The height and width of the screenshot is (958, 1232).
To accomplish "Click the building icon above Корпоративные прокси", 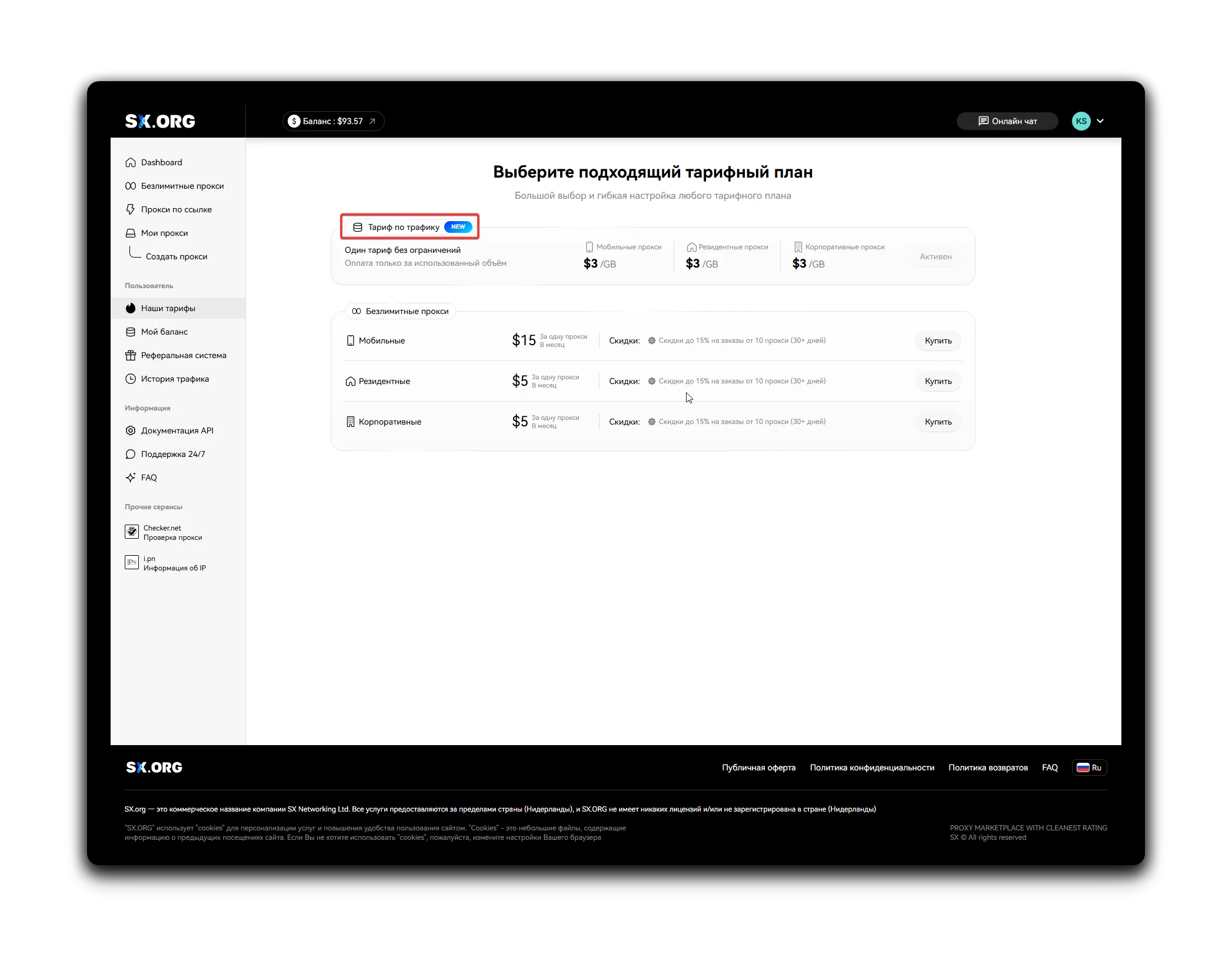I will pyautogui.click(x=798, y=247).
